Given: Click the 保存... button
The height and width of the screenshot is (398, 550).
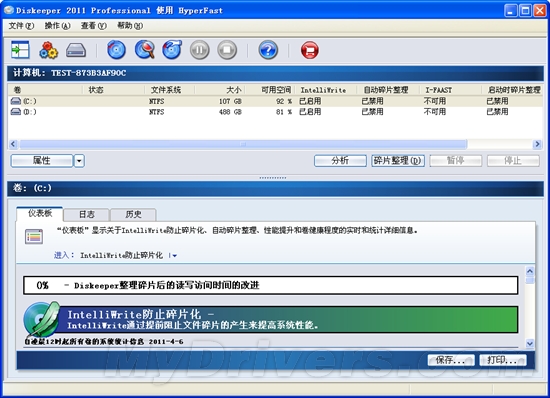Looking at the screenshot, I should [451, 360].
